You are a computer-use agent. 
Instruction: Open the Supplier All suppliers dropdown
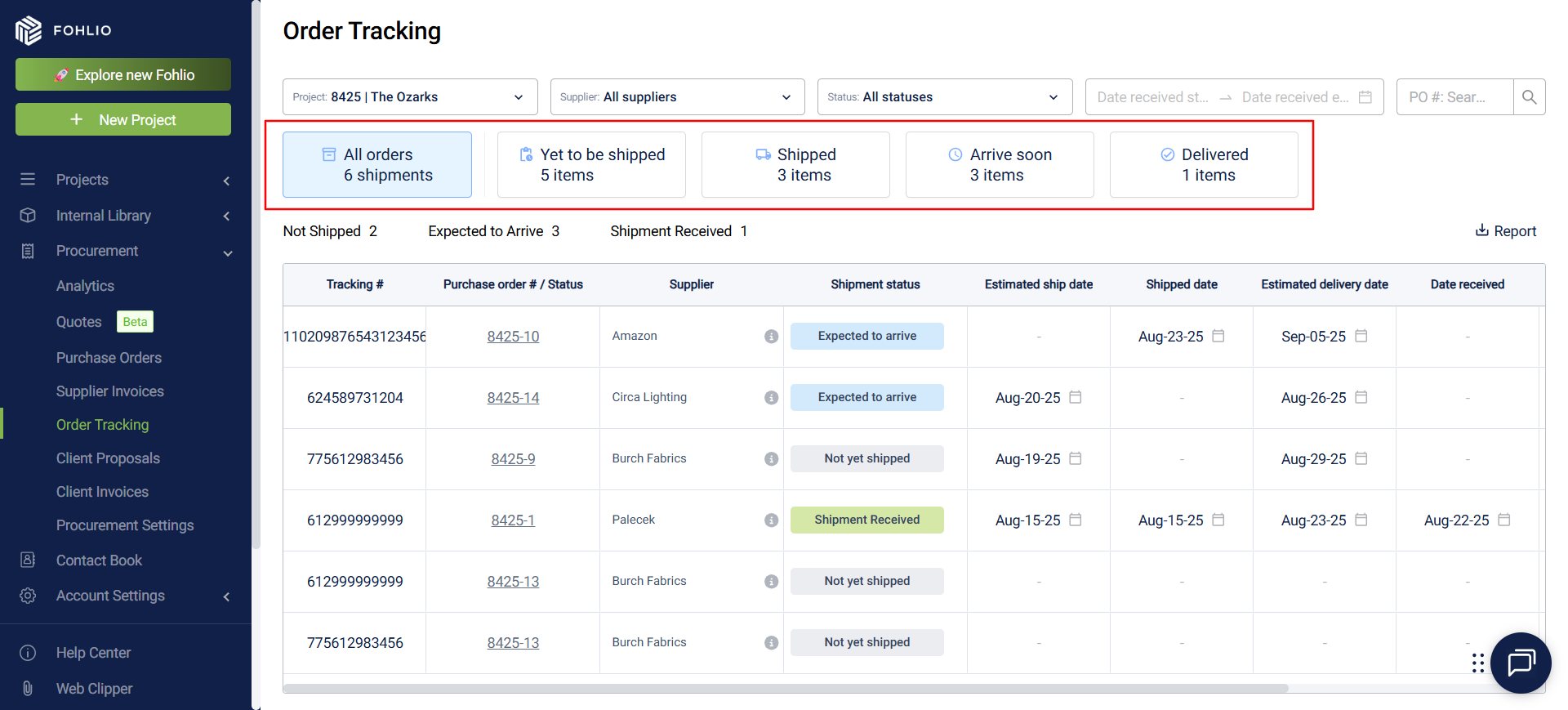coord(677,97)
